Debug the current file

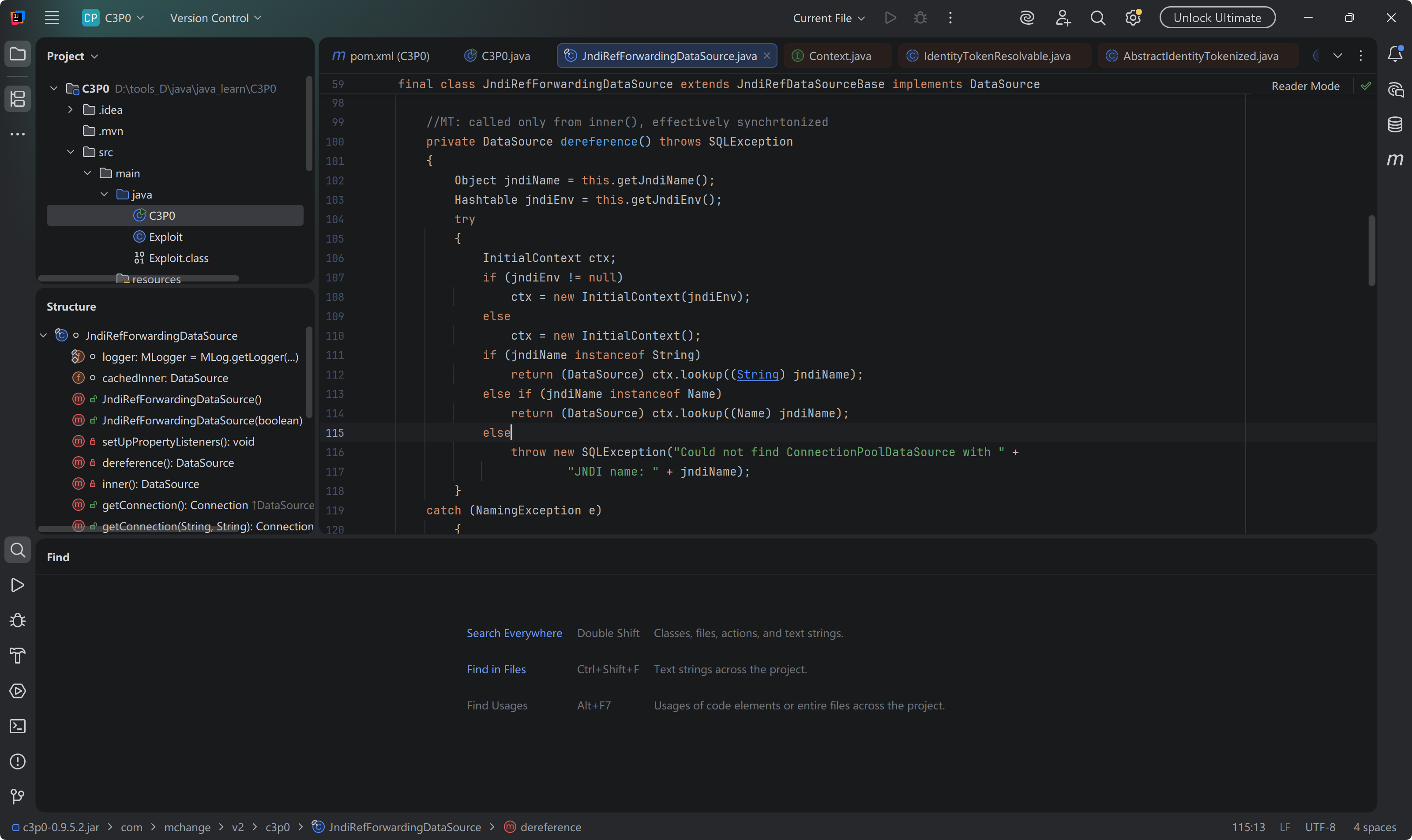pyautogui.click(x=920, y=18)
